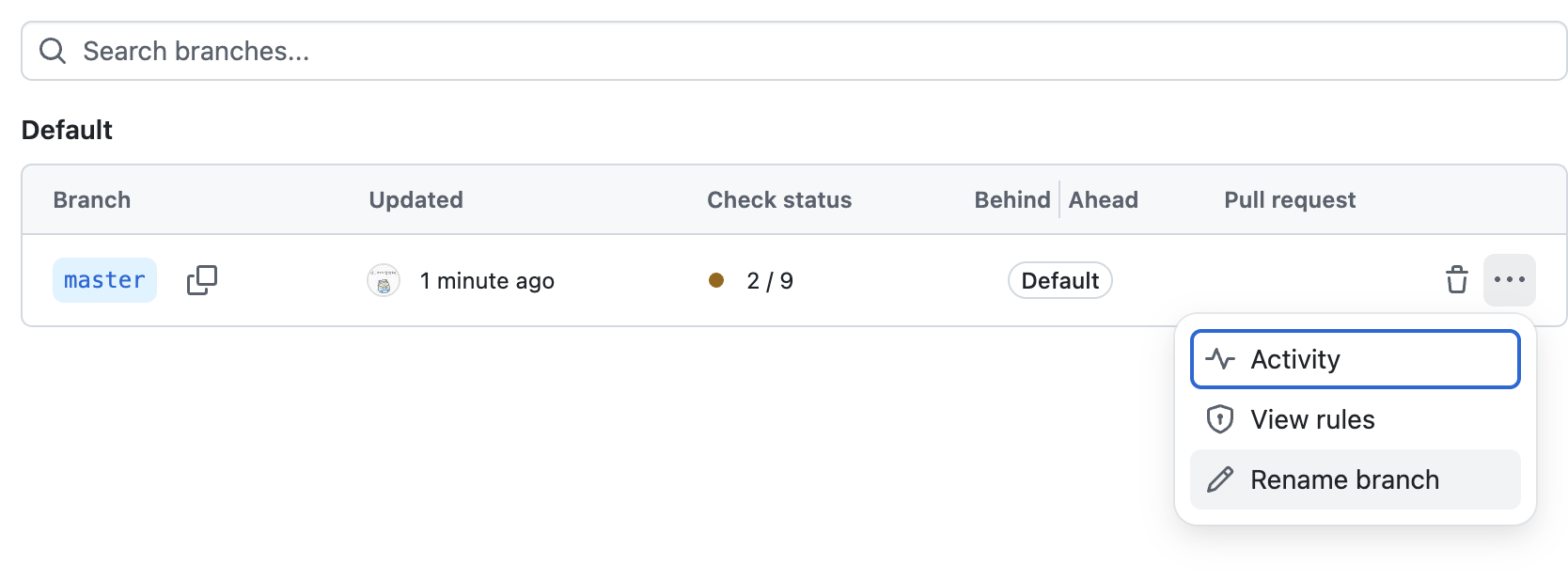Viewport: 1568px width, 581px height.
Task: Copy the master branch name to clipboard
Action: (202, 280)
